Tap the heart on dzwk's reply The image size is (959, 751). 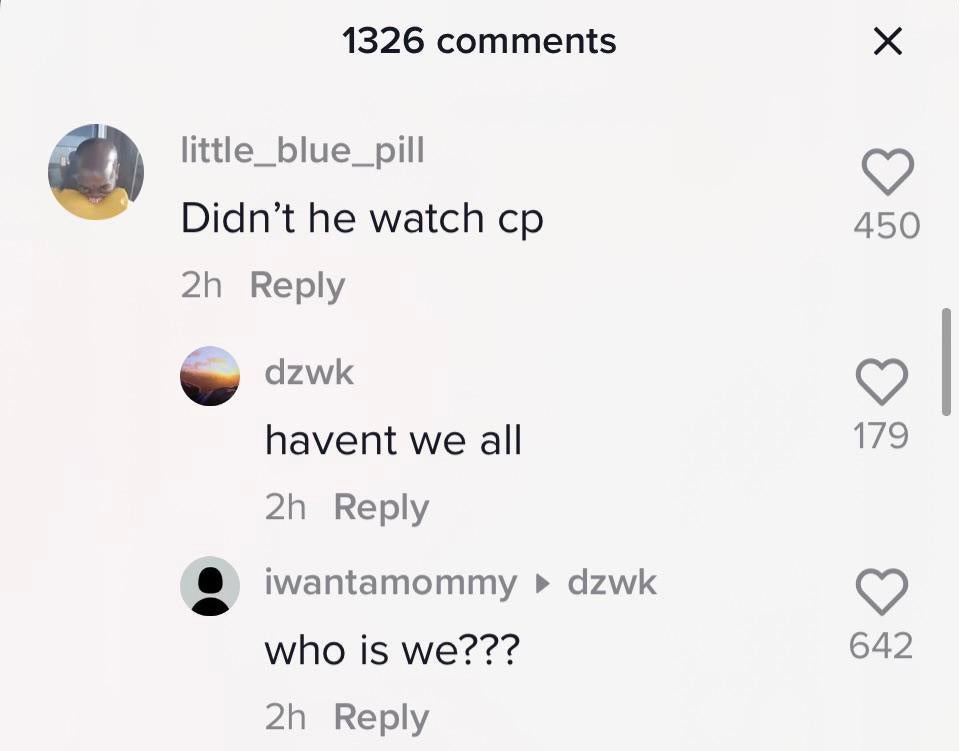[x=881, y=382]
